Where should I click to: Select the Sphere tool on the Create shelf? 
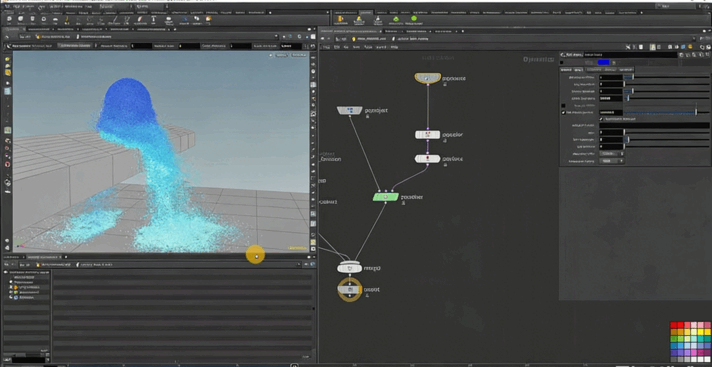click(21, 19)
